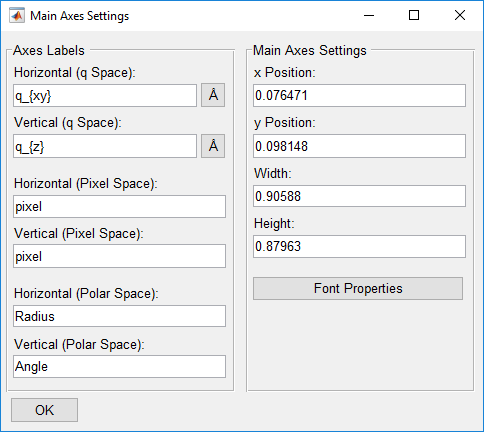Insert Ångström symbol for horizontal q label
The image size is (484, 432).
213,95
